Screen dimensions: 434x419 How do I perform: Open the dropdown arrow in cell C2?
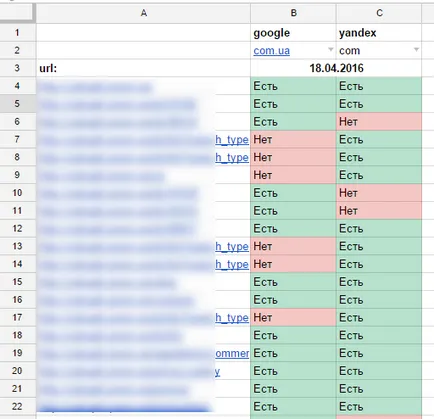pos(416,50)
